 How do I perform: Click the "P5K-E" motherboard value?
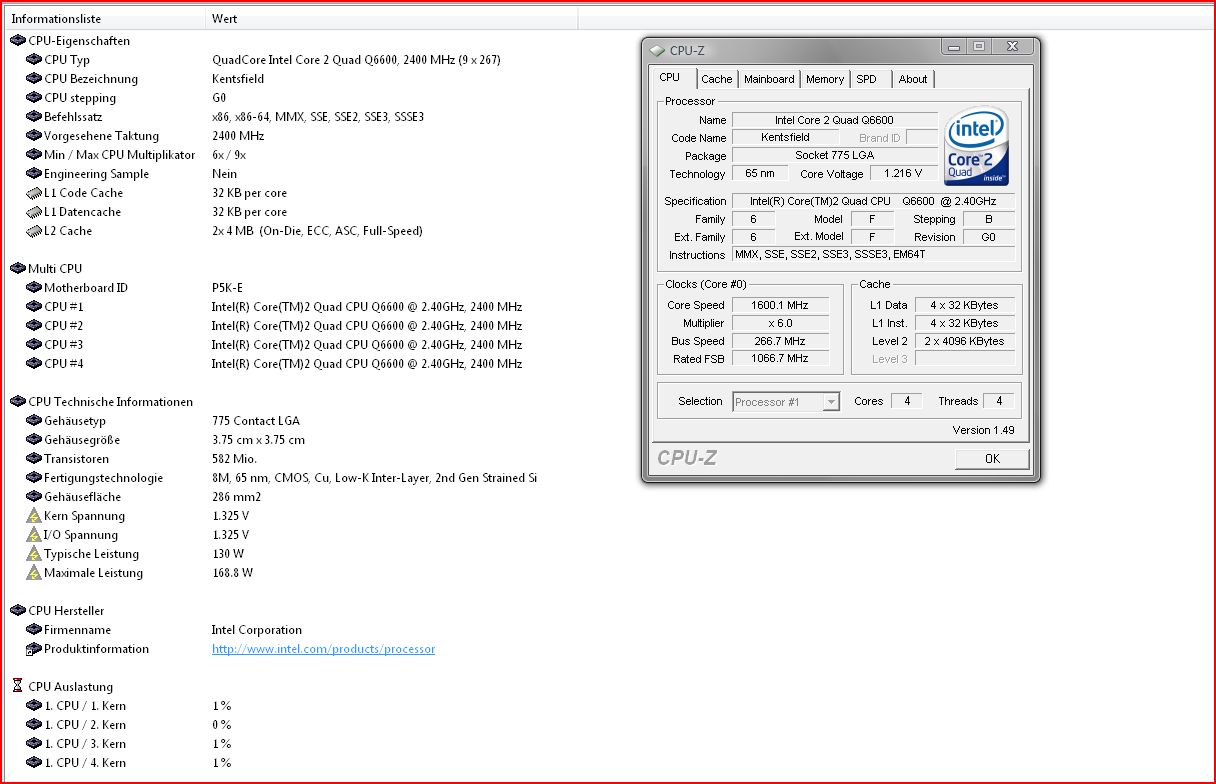pyautogui.click(x=227, y=288)
